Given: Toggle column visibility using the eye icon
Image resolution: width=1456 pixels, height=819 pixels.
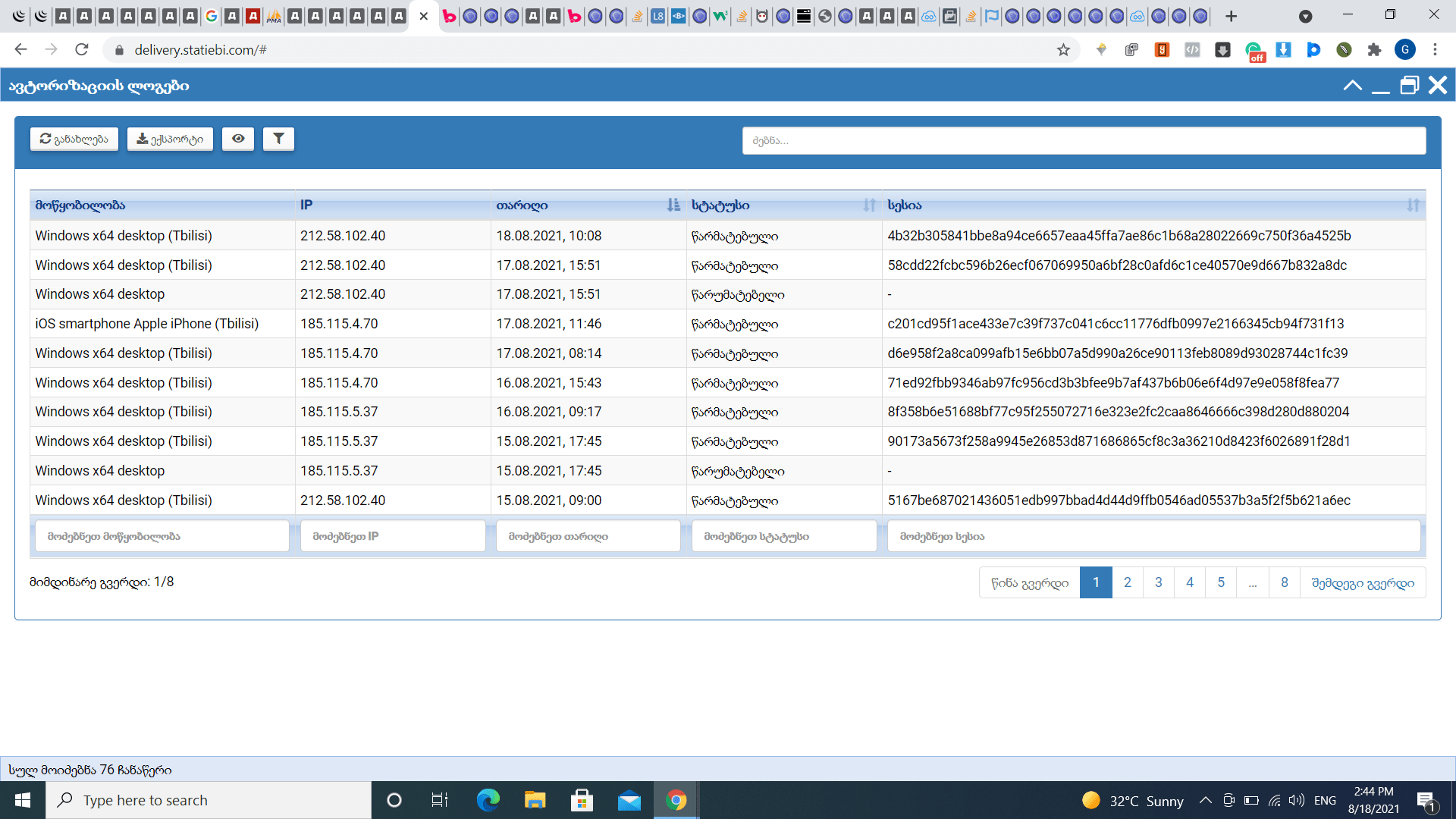Looking at the screenshot, I should coord(238,139).
